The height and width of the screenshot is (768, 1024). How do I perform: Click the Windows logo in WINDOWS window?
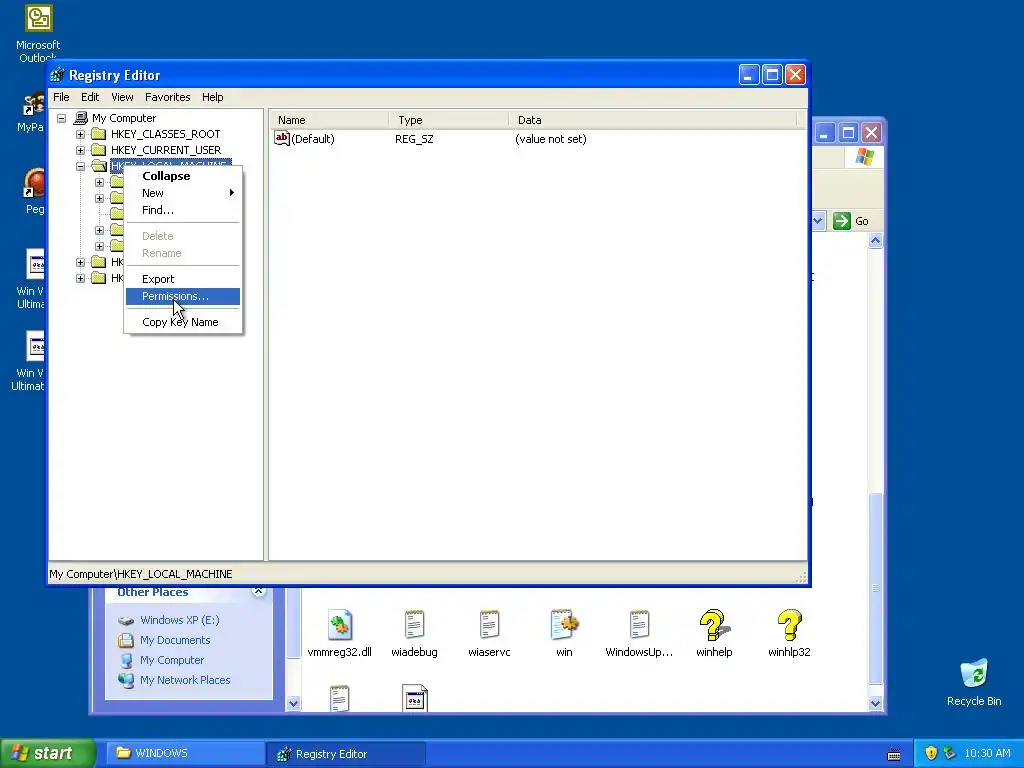(x=865, y=157)
